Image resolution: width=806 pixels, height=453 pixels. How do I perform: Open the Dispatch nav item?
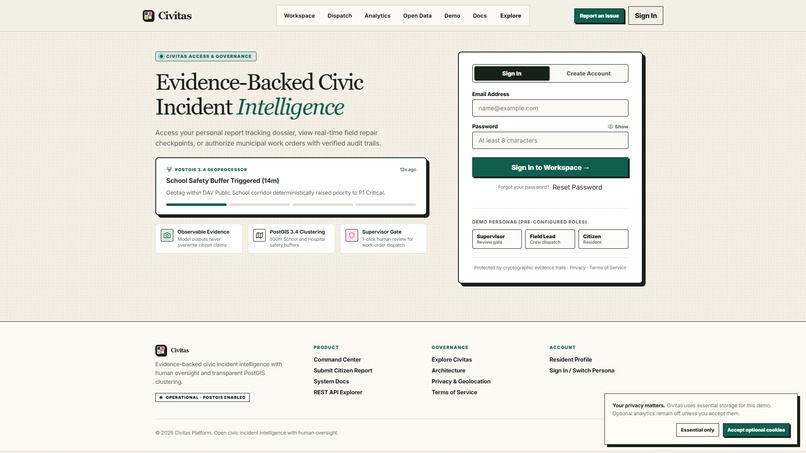point(340,16)
